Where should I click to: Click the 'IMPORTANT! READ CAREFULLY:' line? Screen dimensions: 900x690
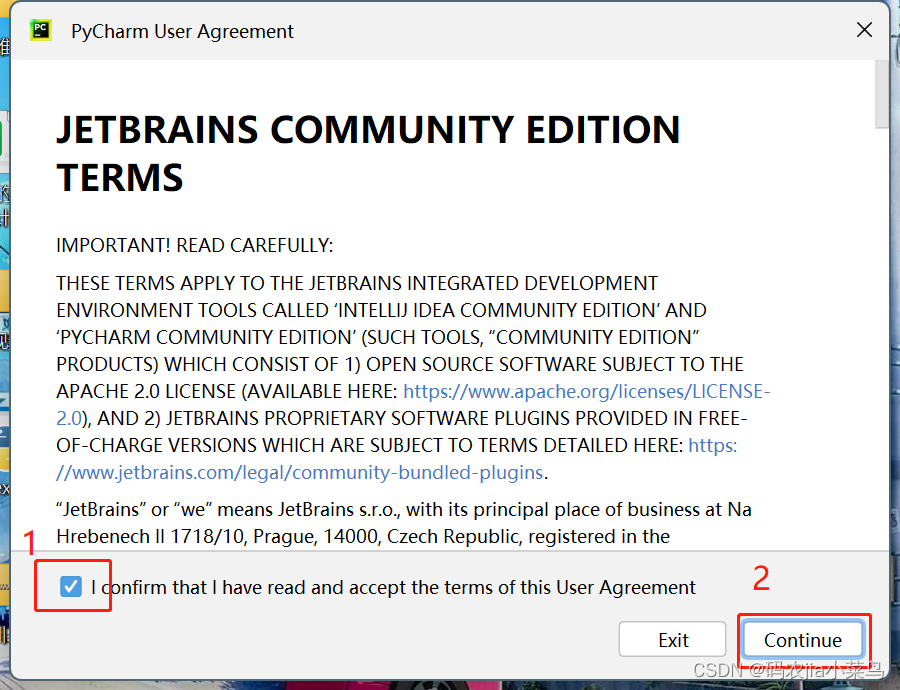point(195,246)
